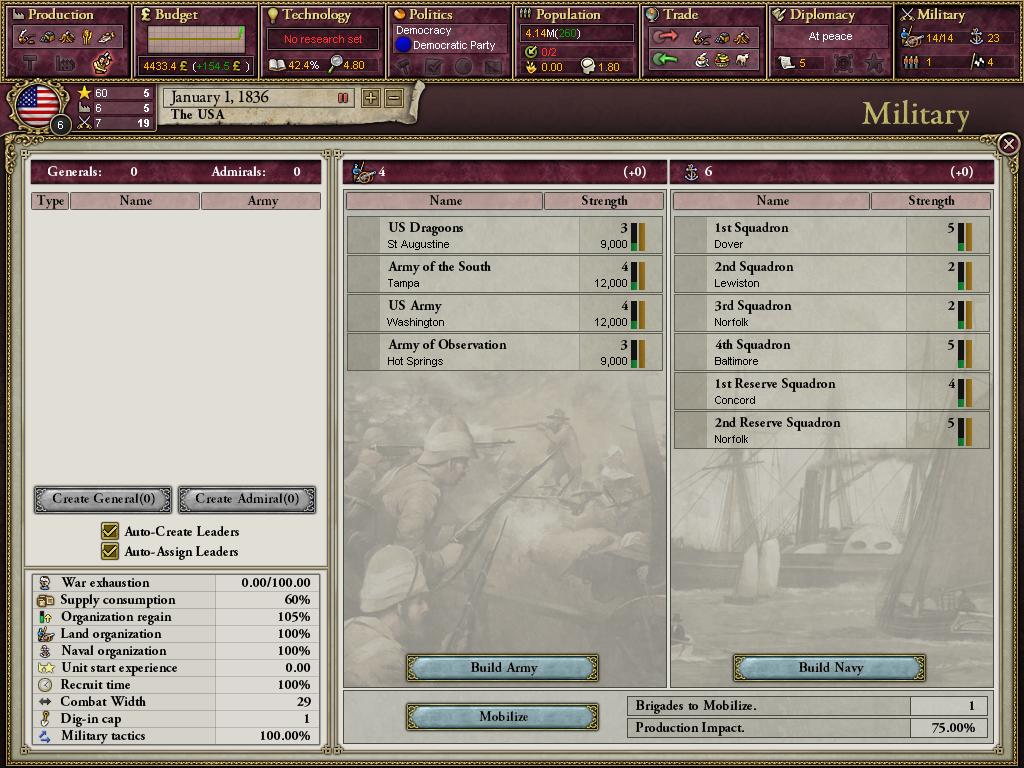Increase game speed with the plus button
Viewport: 1024px width, 768px height.
click(371, 98)
